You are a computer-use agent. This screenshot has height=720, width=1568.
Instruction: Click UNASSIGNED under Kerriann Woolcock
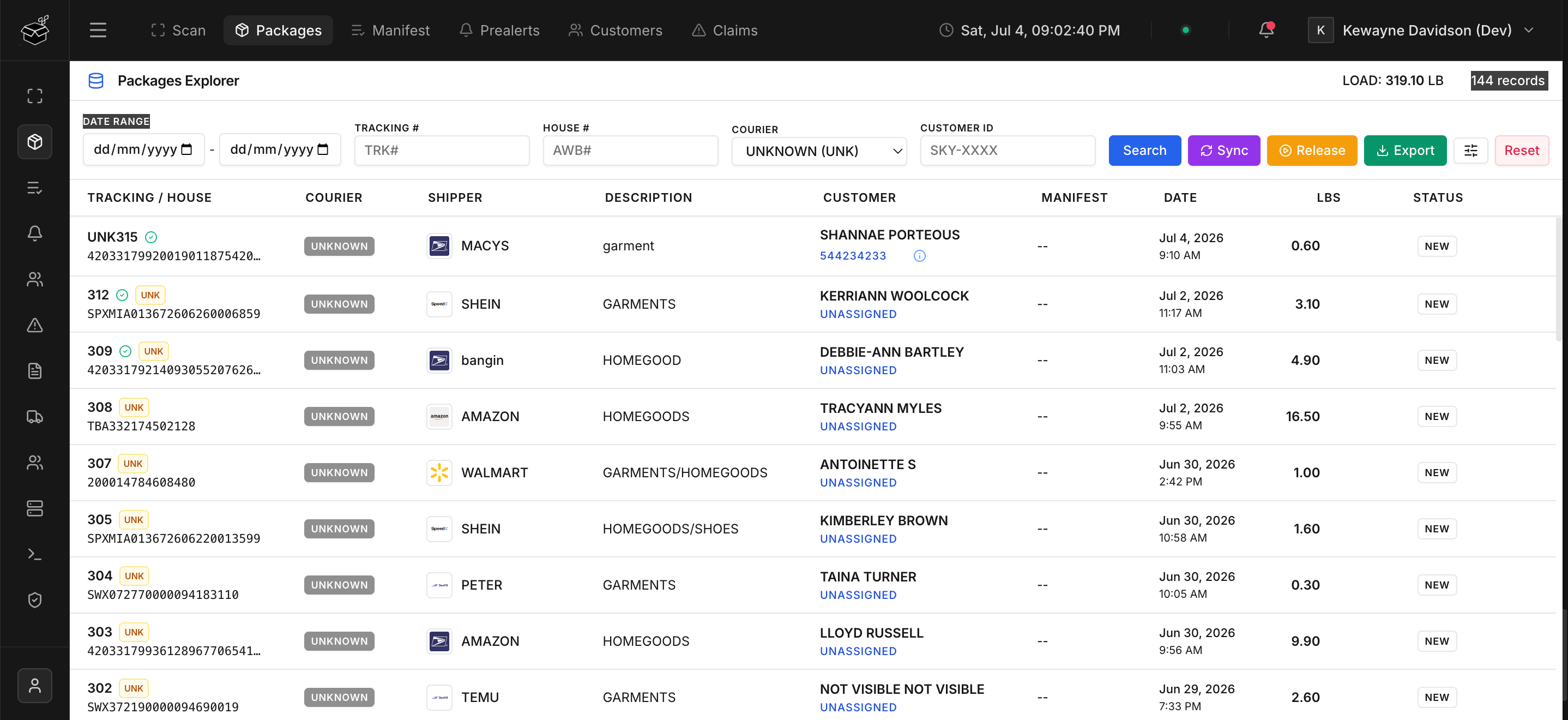pyautogui.click(x=858, y=314)
